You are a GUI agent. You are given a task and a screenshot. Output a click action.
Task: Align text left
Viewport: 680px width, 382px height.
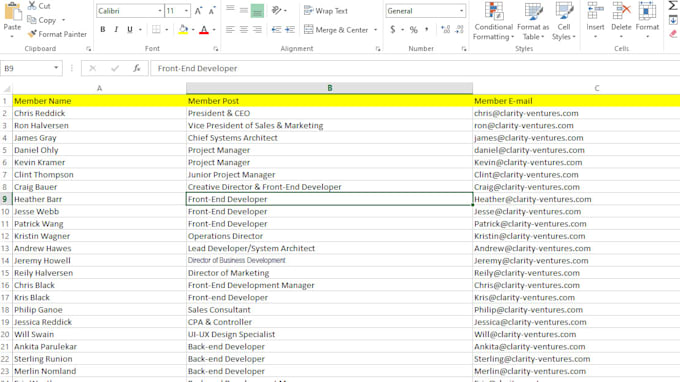[x=230, y=29]
